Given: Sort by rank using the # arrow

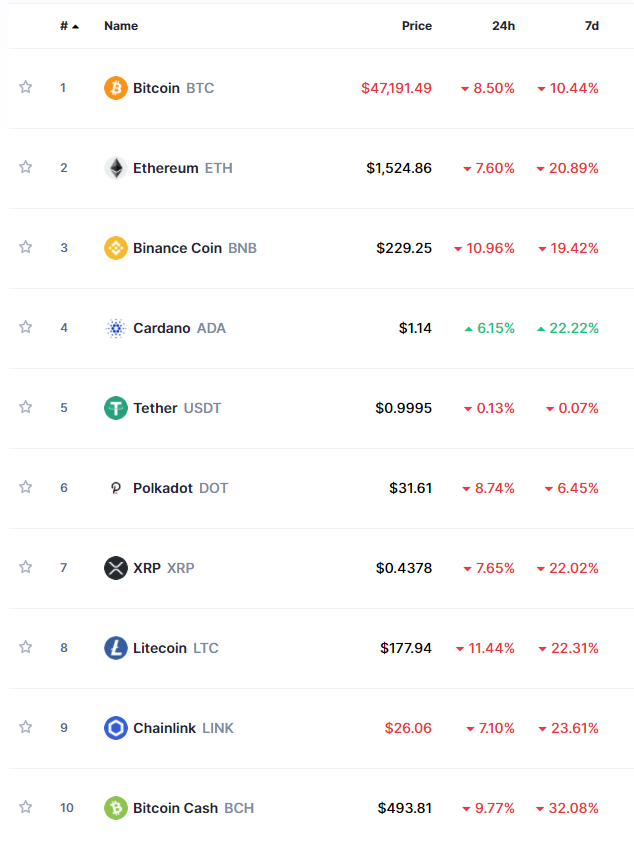Looking at the screenshot, I should (x=69, y=26).
